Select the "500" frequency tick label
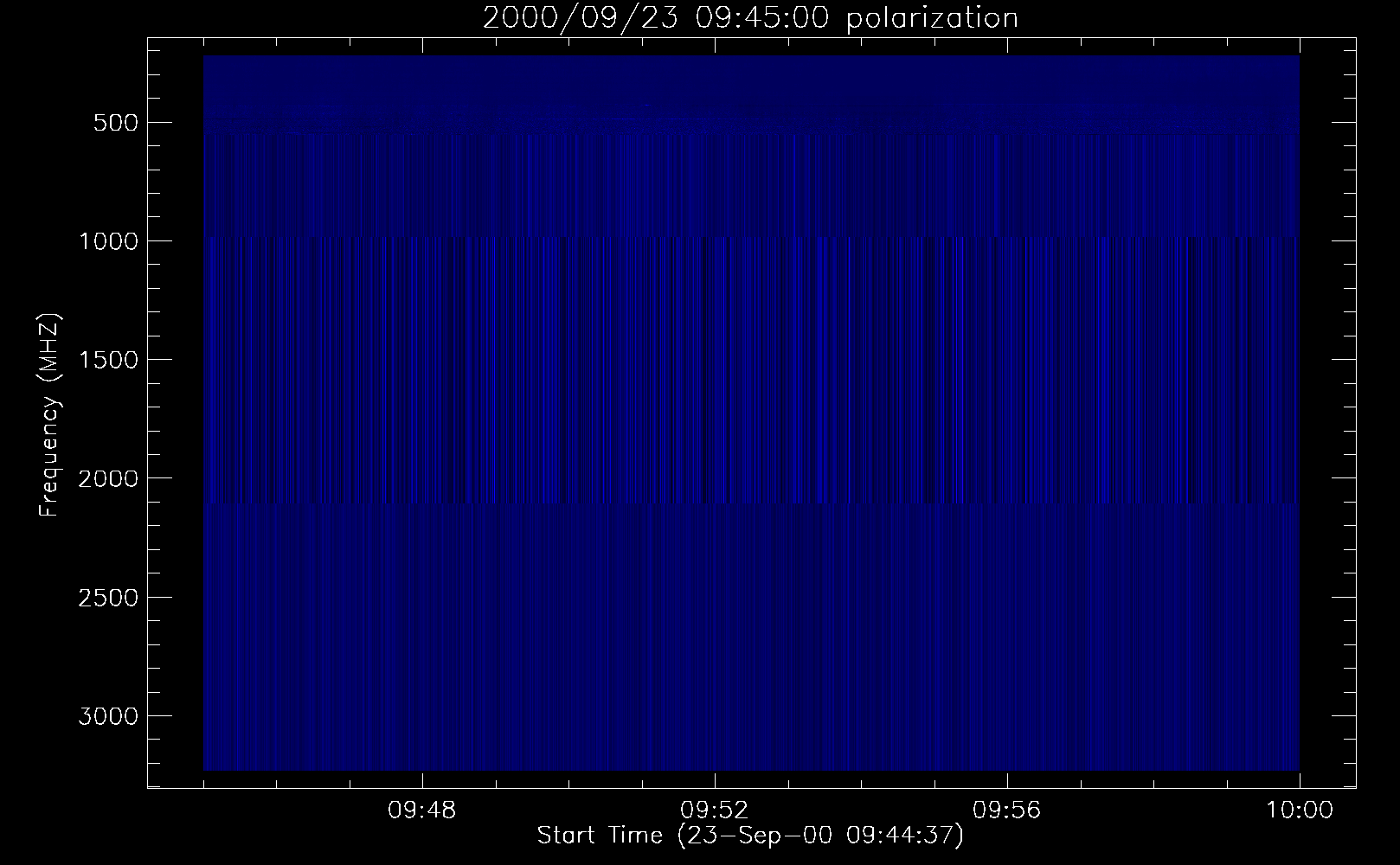Viewport: 1400px width, 865px height. pos(116,123)
